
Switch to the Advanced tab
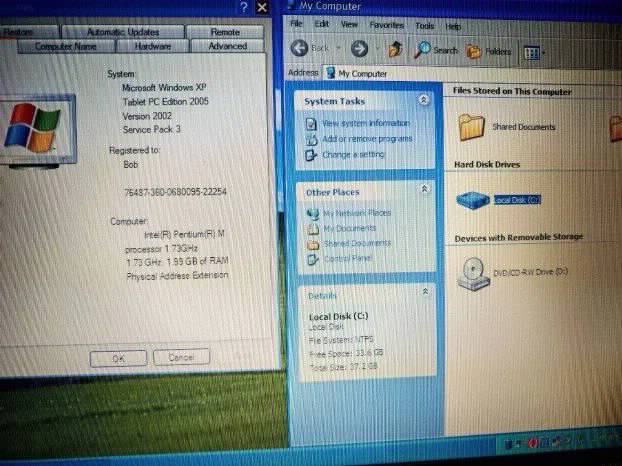coord(228,46)
